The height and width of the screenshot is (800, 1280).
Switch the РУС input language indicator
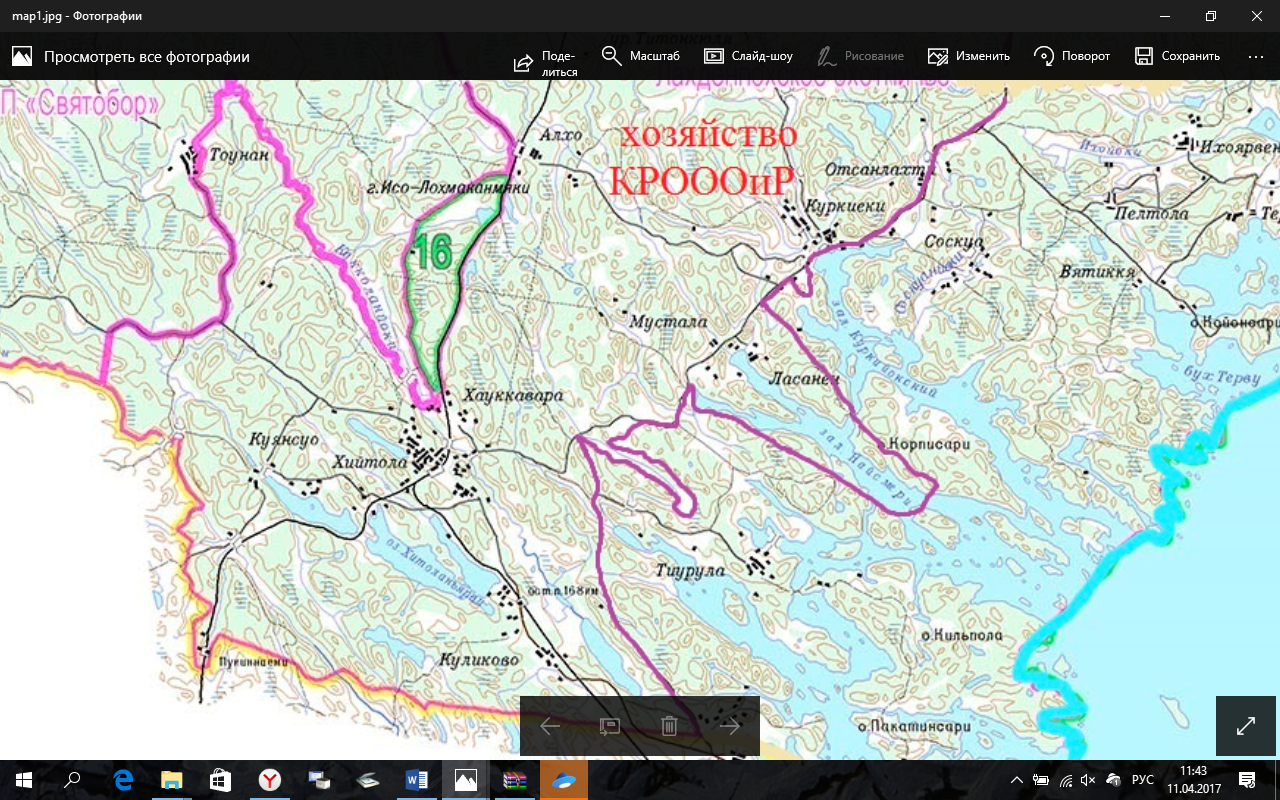[x=1142, y=780]
